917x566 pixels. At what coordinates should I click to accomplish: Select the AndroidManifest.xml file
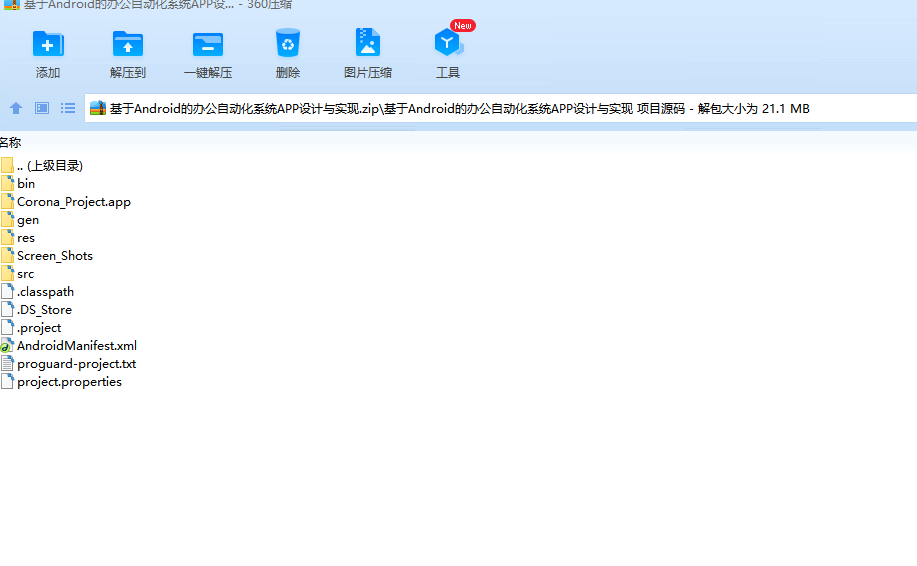(77, 346)
